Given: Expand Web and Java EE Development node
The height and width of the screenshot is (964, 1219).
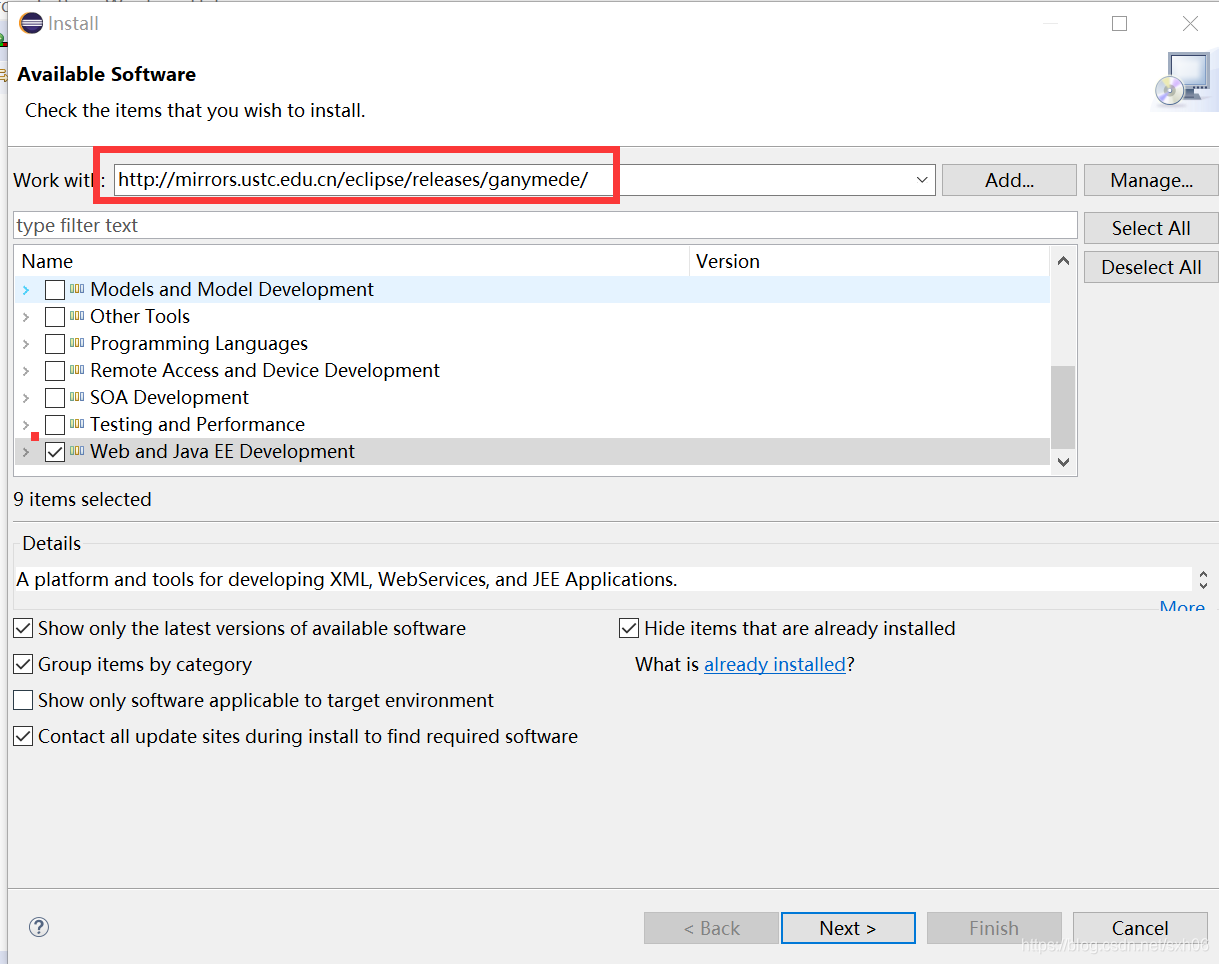Looking at the screenshot, I should click(x=26, y=452).
